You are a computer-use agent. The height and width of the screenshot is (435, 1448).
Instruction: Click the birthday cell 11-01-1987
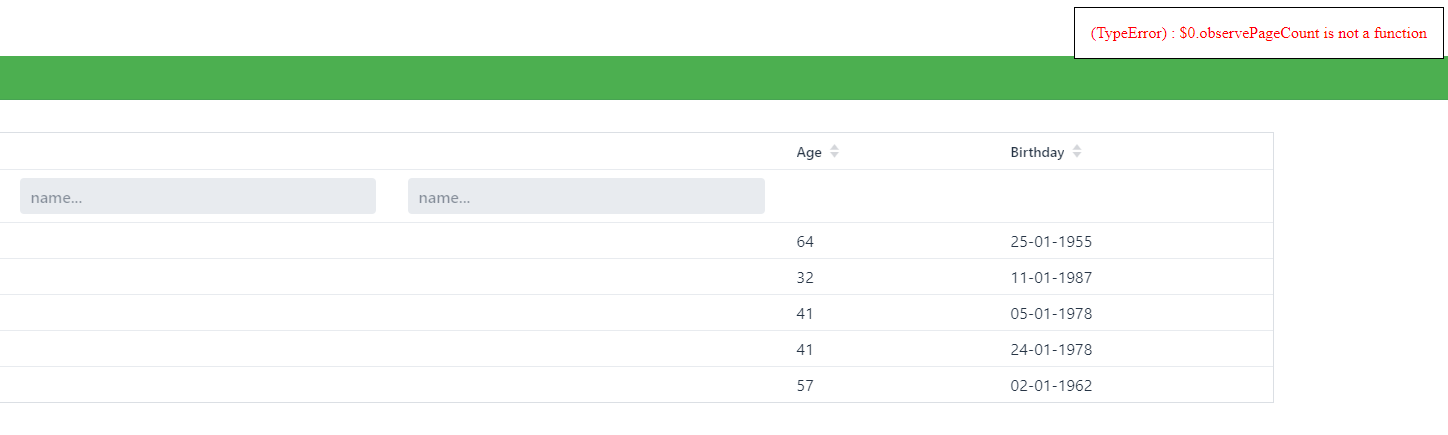pos(1051,278)
